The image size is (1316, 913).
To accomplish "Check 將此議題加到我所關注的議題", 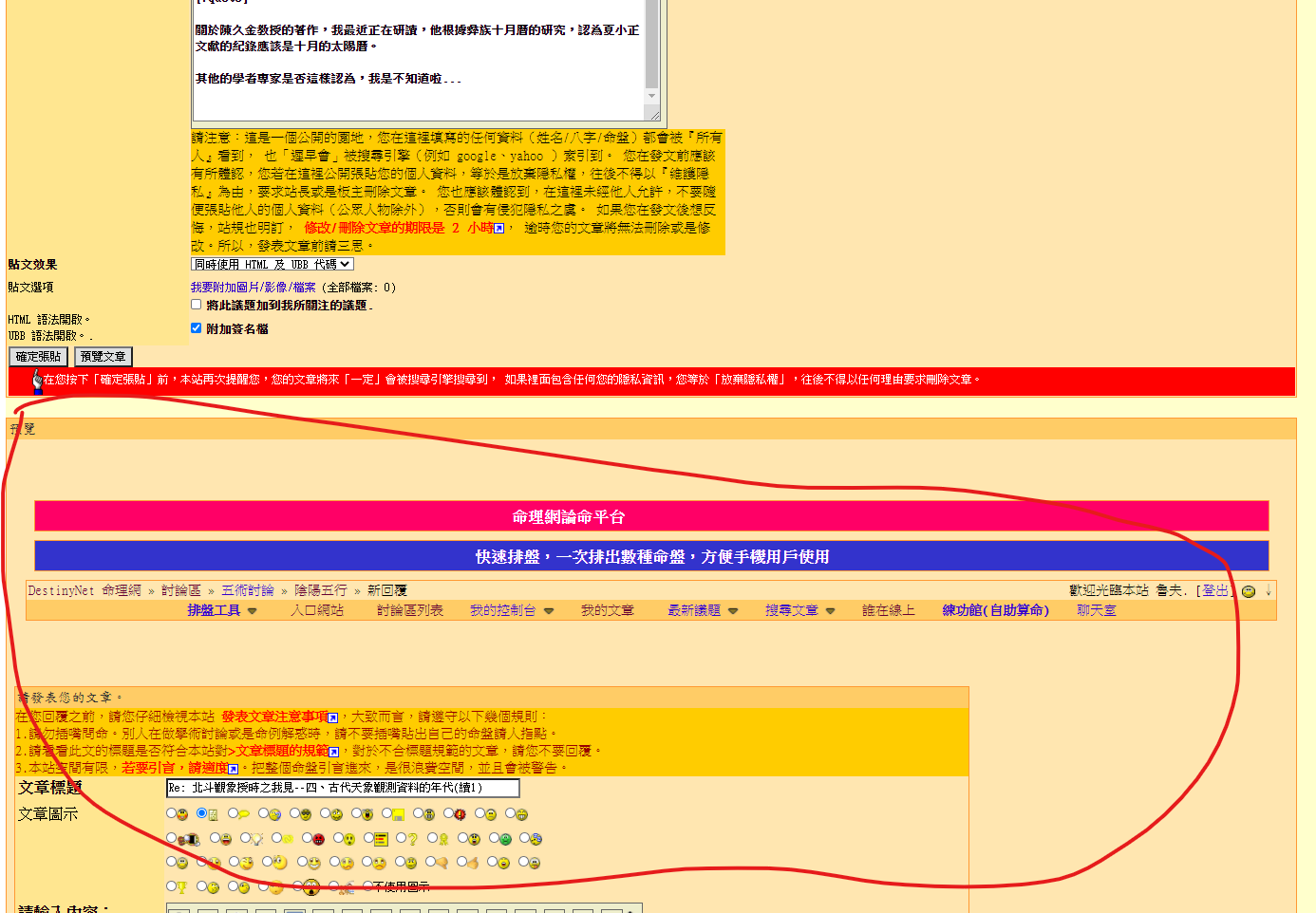I will coord(196,304).
